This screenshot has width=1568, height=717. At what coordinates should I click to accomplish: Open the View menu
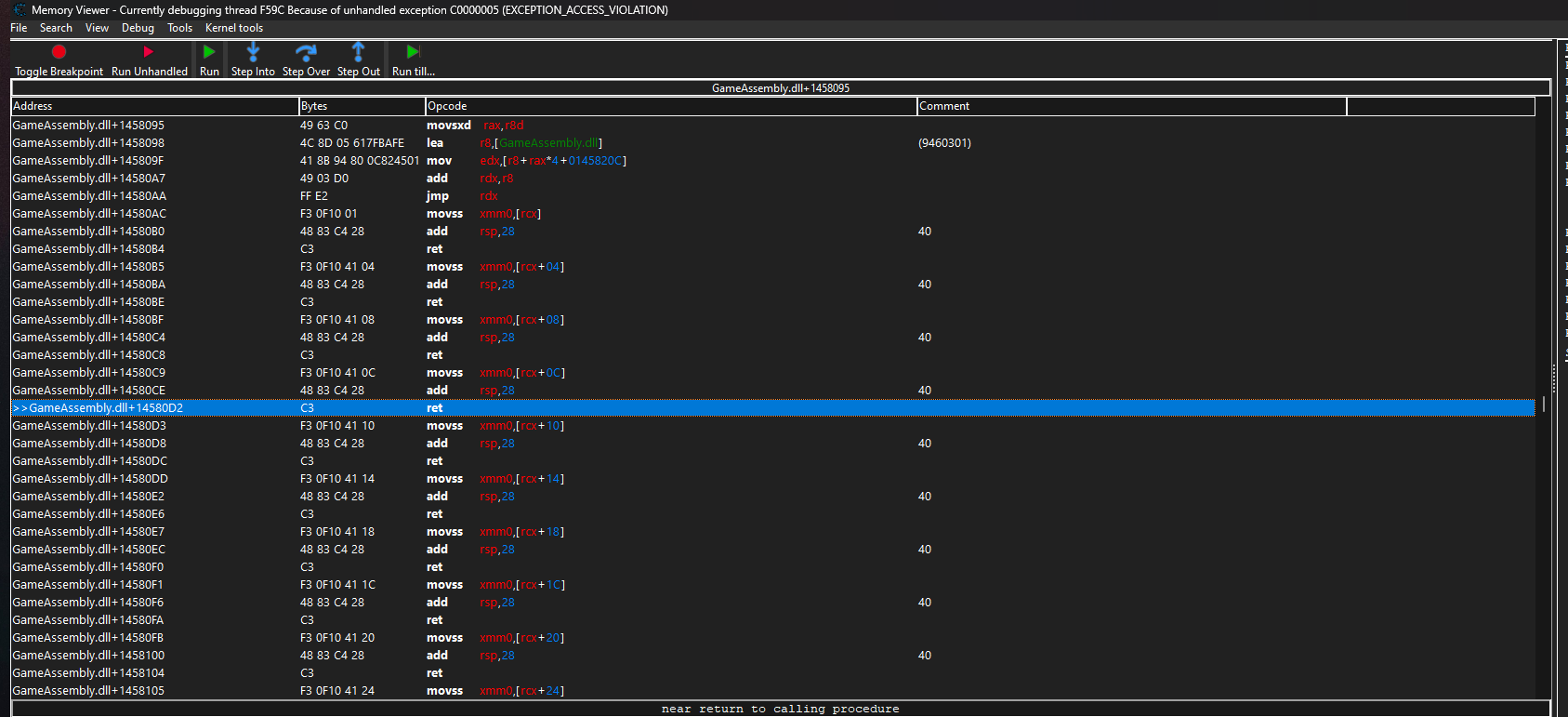pyautogui.click(x=97, y=28)
